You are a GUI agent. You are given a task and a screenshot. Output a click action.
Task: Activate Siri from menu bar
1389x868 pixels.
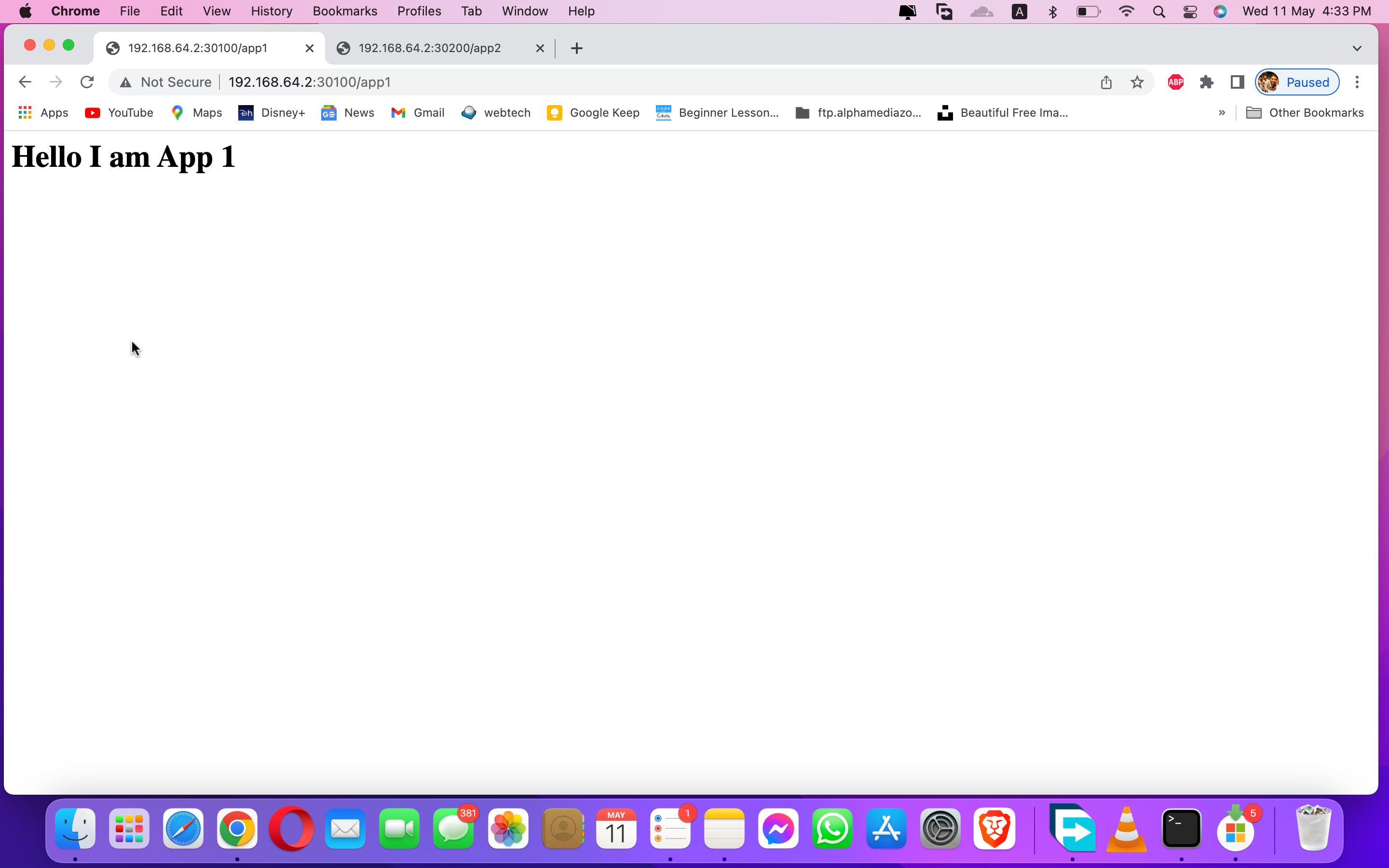[1220, 12]
